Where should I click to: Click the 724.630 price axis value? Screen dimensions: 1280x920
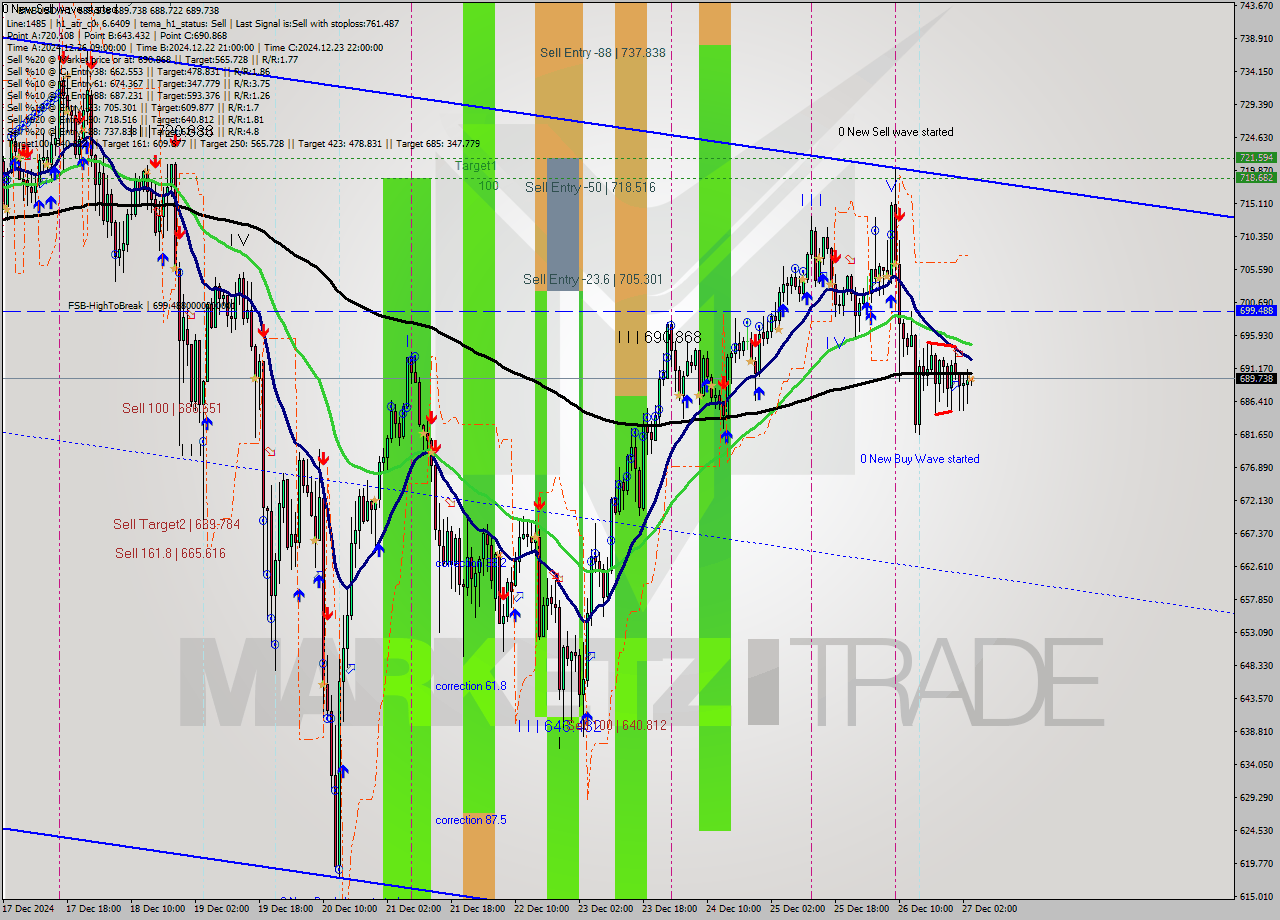1256,138
